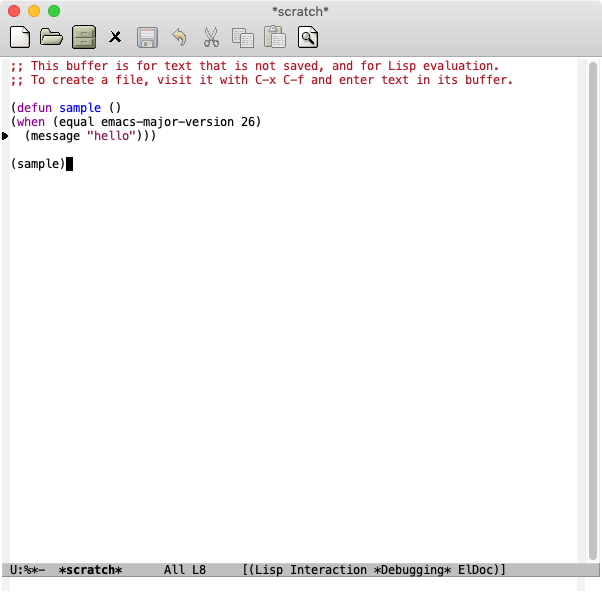The width and height of the screenshot is (602, 593).
Task: Toggle the read-only indicator in the mode line
Action: tap(27, 570)
